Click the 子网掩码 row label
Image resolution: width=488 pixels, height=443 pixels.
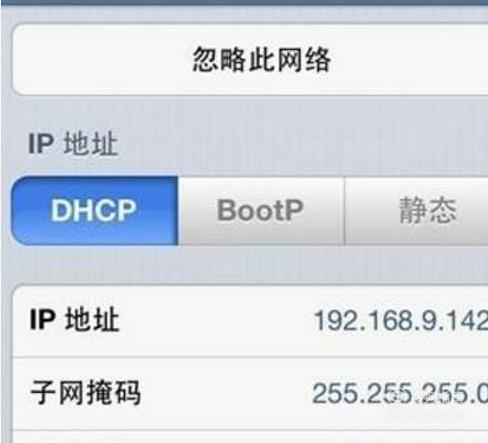coord(85,393)
